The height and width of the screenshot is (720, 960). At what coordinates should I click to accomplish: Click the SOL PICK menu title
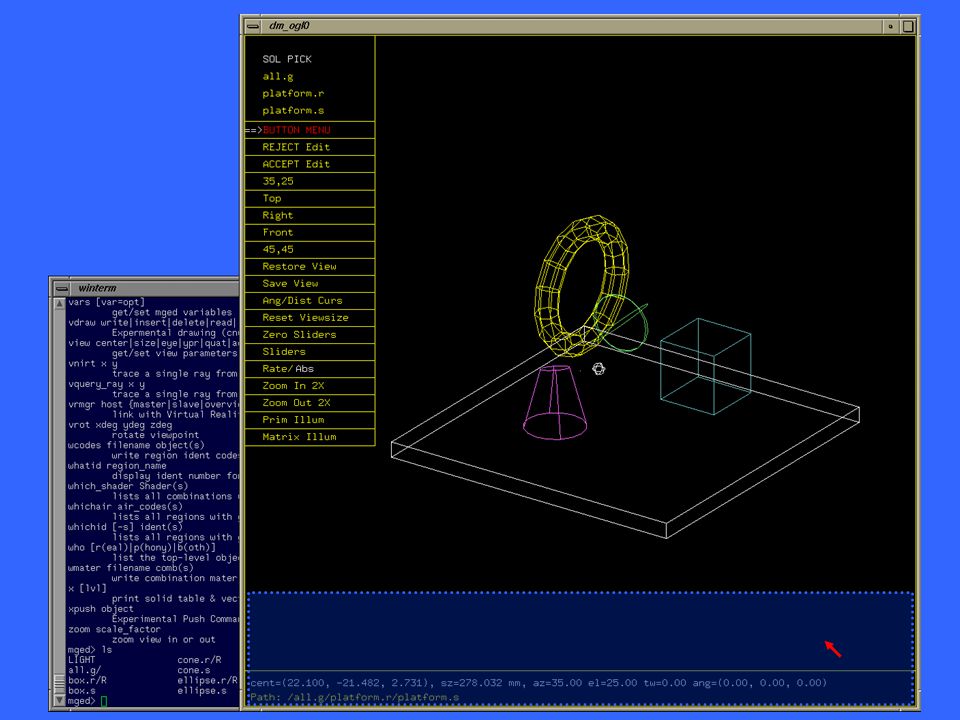click(x=287, y=59)
